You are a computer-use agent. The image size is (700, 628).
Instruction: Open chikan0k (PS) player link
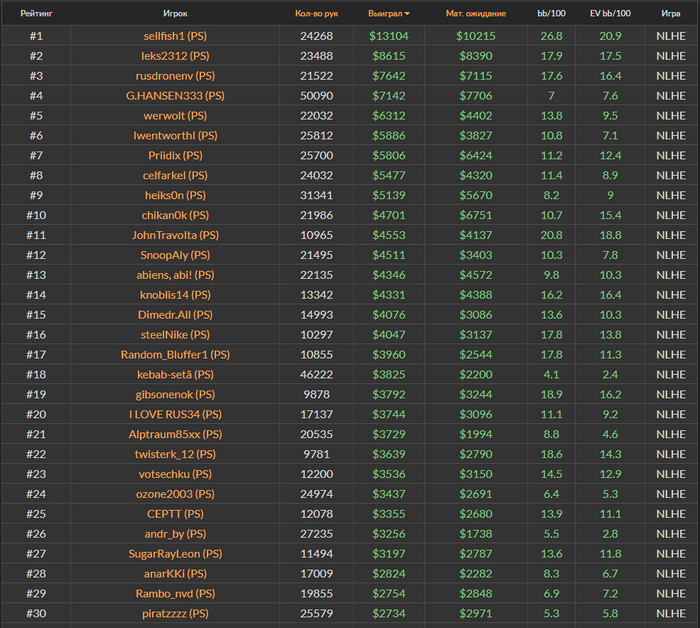(x=175, y=215)
